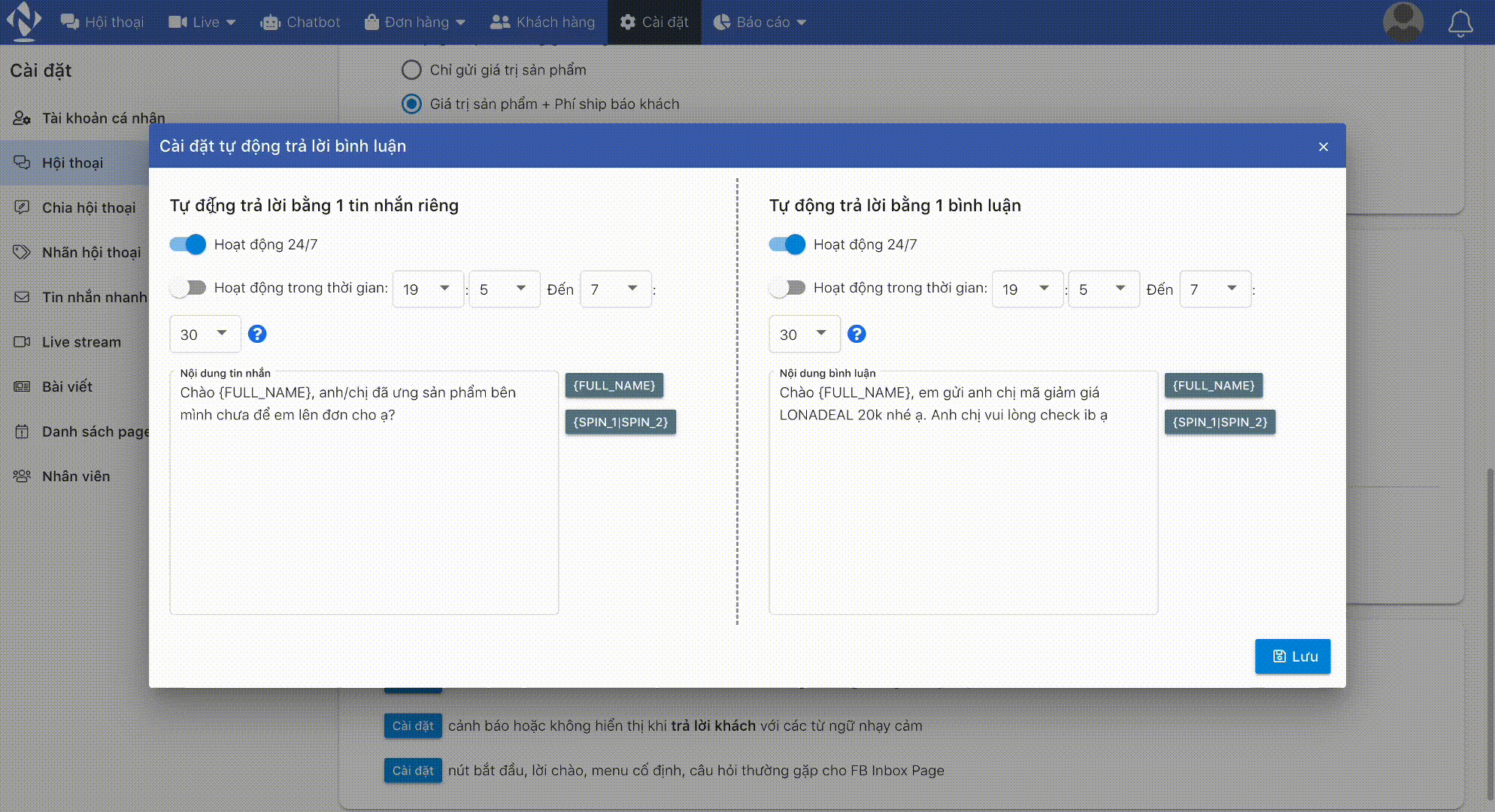This screenshot has width=1495, height=812.
Task: Click the Lưu save button
Action: point(1292,656)
